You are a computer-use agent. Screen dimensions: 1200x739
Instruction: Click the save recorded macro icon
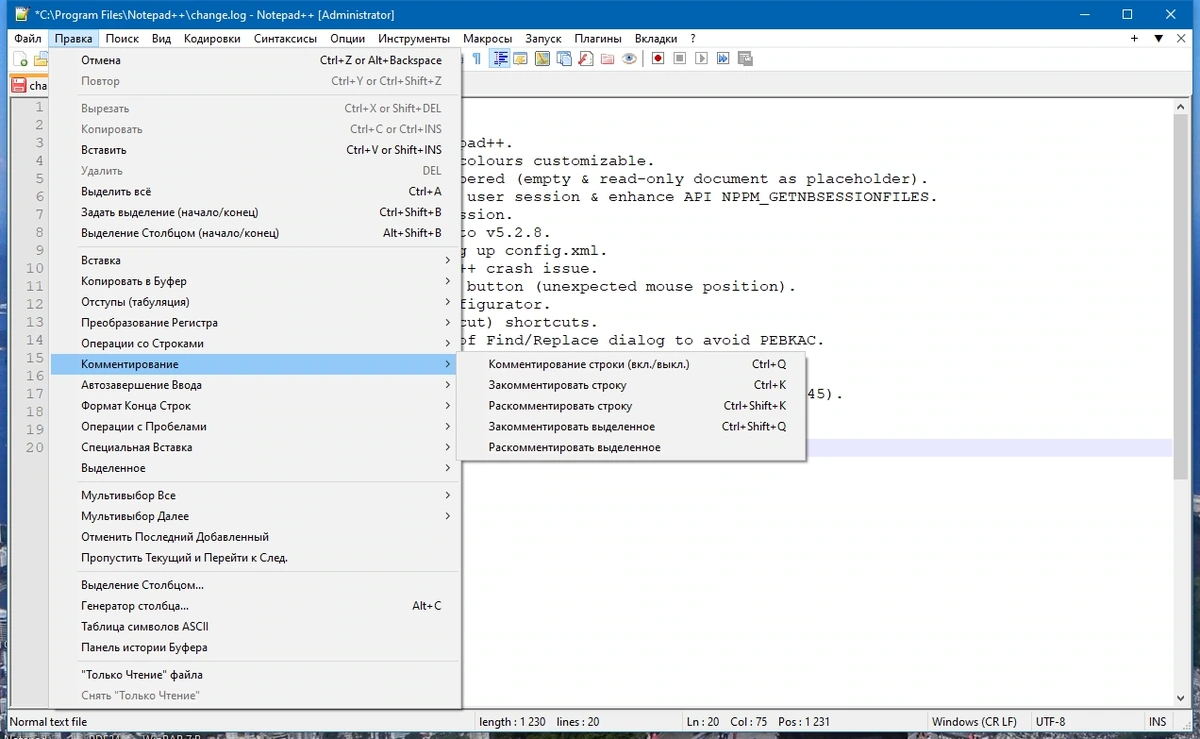[x=745, y=59]
